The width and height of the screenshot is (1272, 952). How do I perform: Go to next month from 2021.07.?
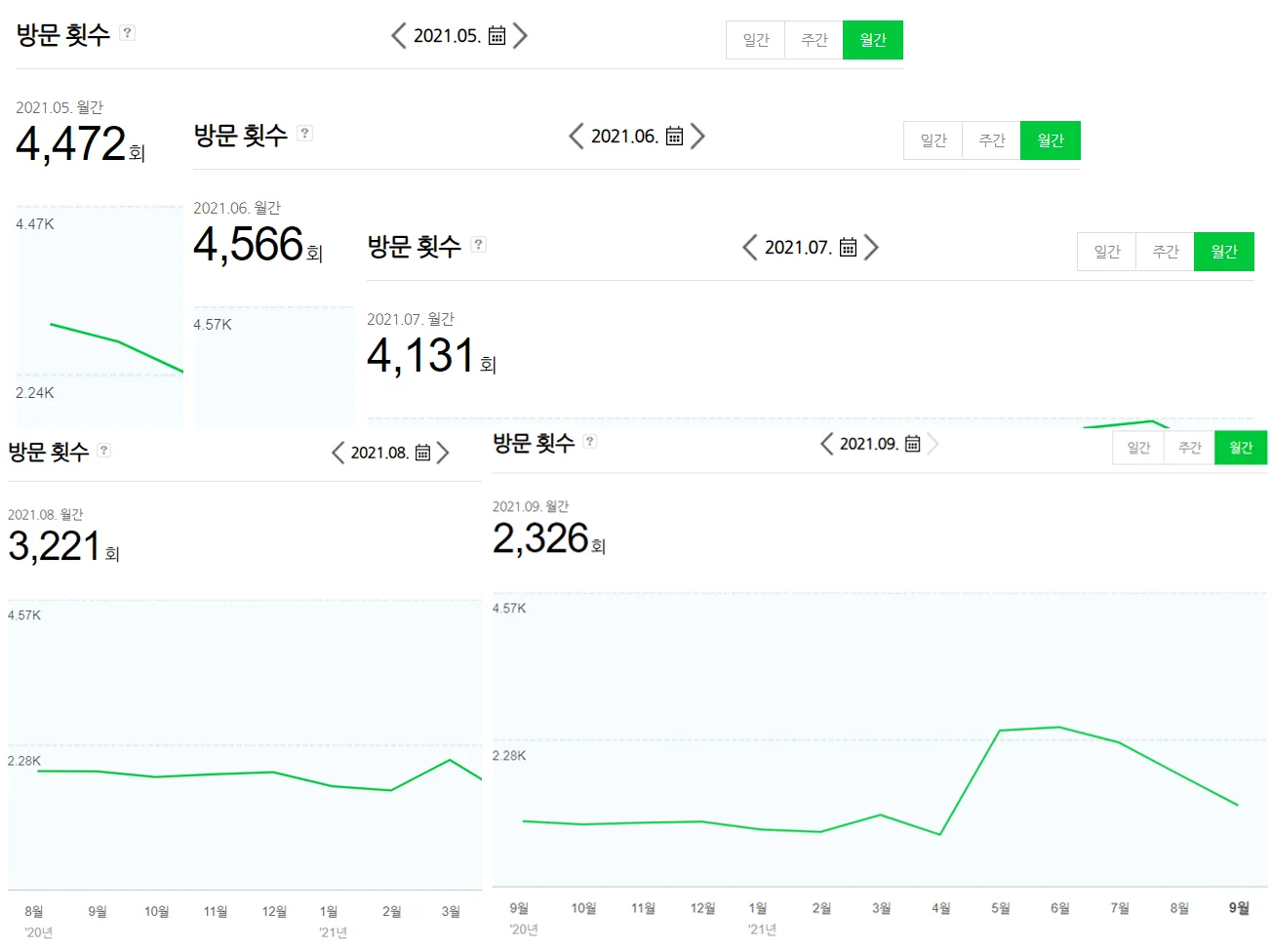(x=871, y=248)
